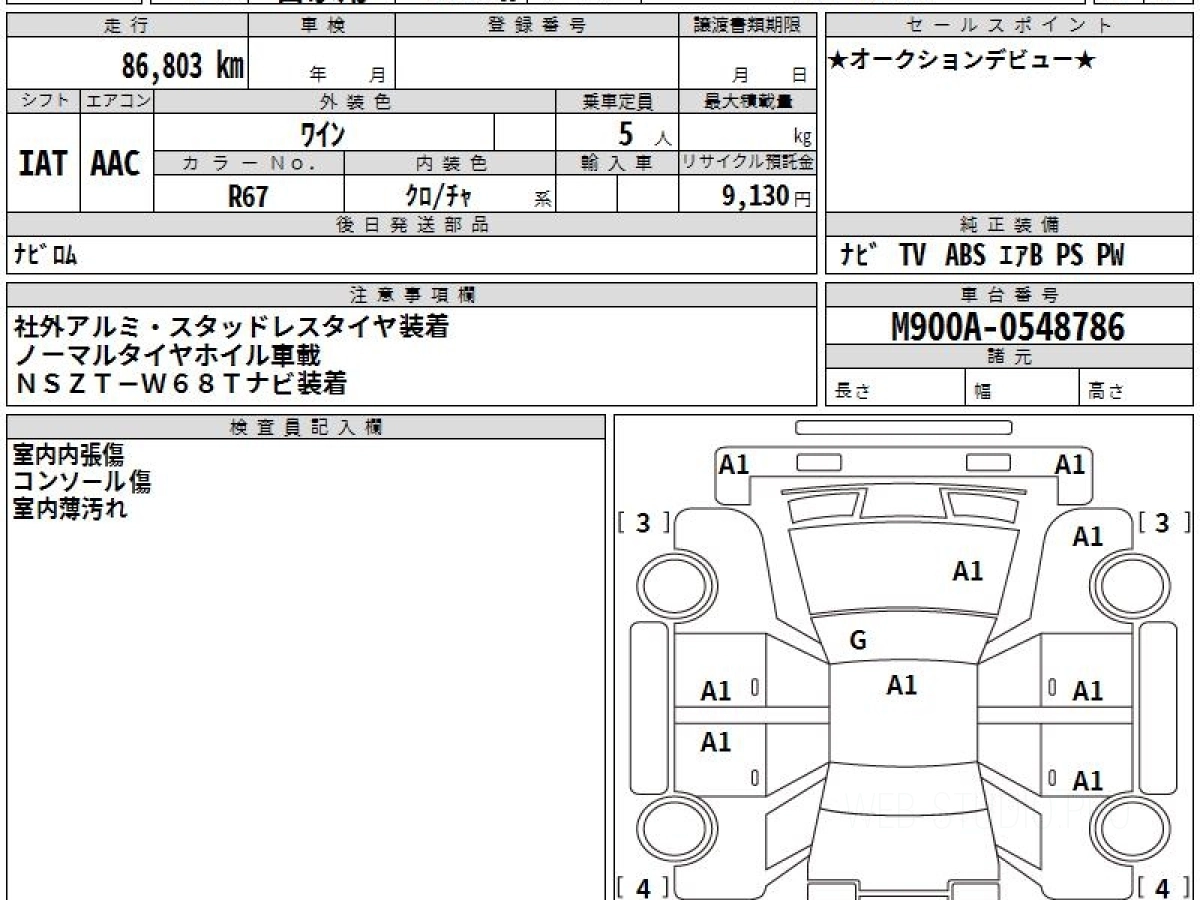Click the エアコン header cell

coord(117,101)
